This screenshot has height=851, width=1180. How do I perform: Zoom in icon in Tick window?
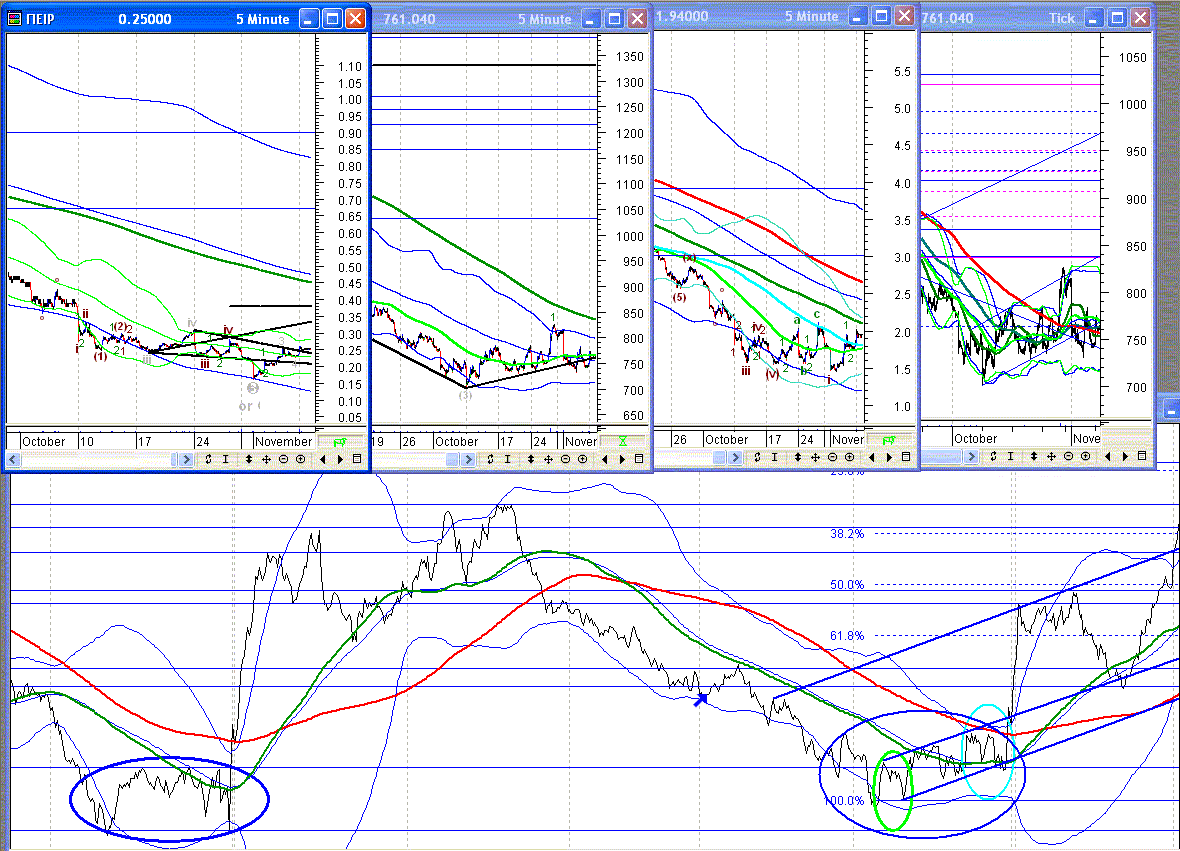tap(1085, 456)
